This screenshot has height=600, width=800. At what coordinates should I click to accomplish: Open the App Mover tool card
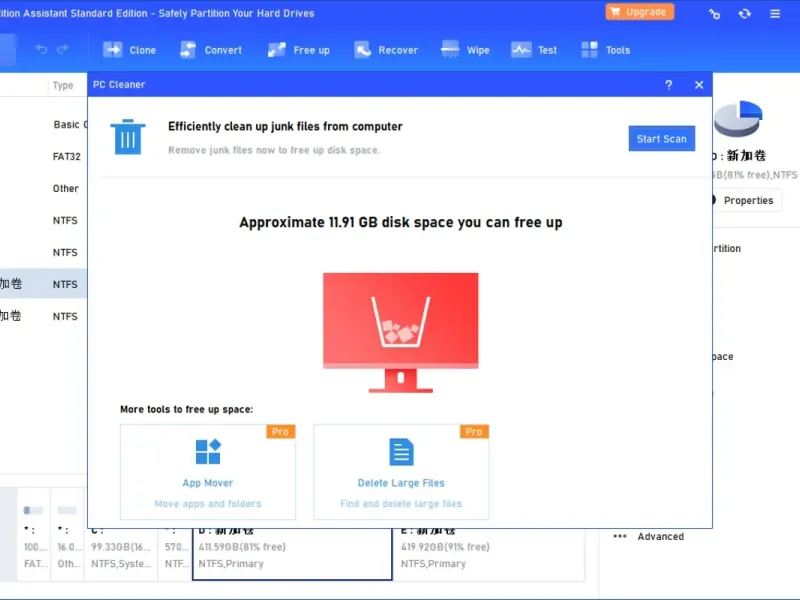tap(208, 472)
